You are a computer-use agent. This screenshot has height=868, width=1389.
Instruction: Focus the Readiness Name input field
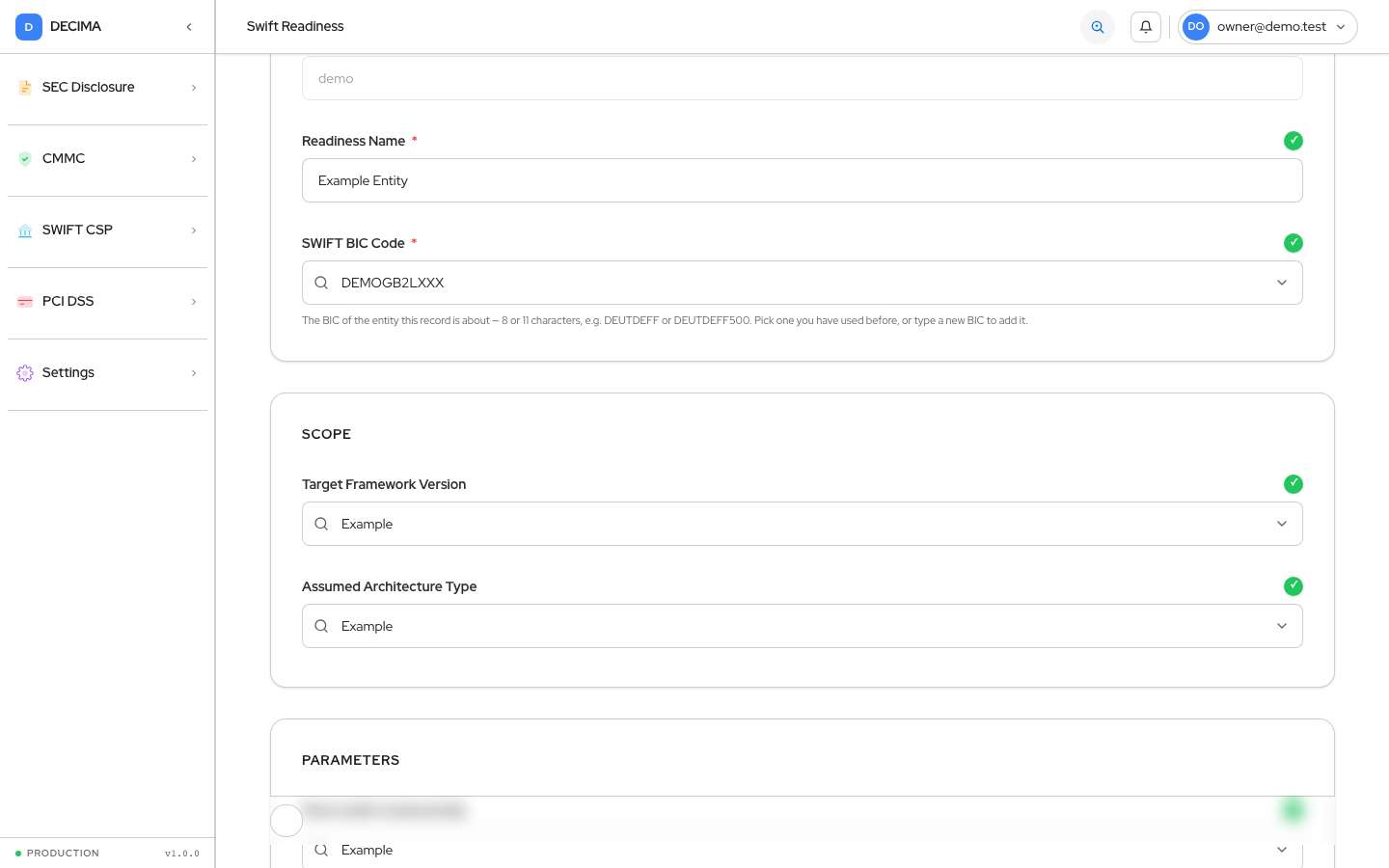point(803,180)
